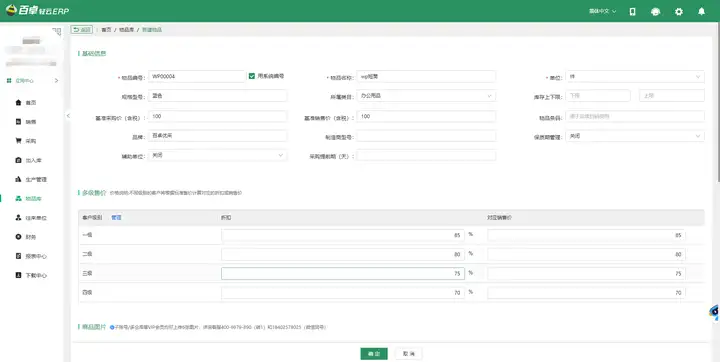Viewport: 720px width, 362px height.
Task: Click the 一级 corresponding sale price field
Action: [586, 235]
